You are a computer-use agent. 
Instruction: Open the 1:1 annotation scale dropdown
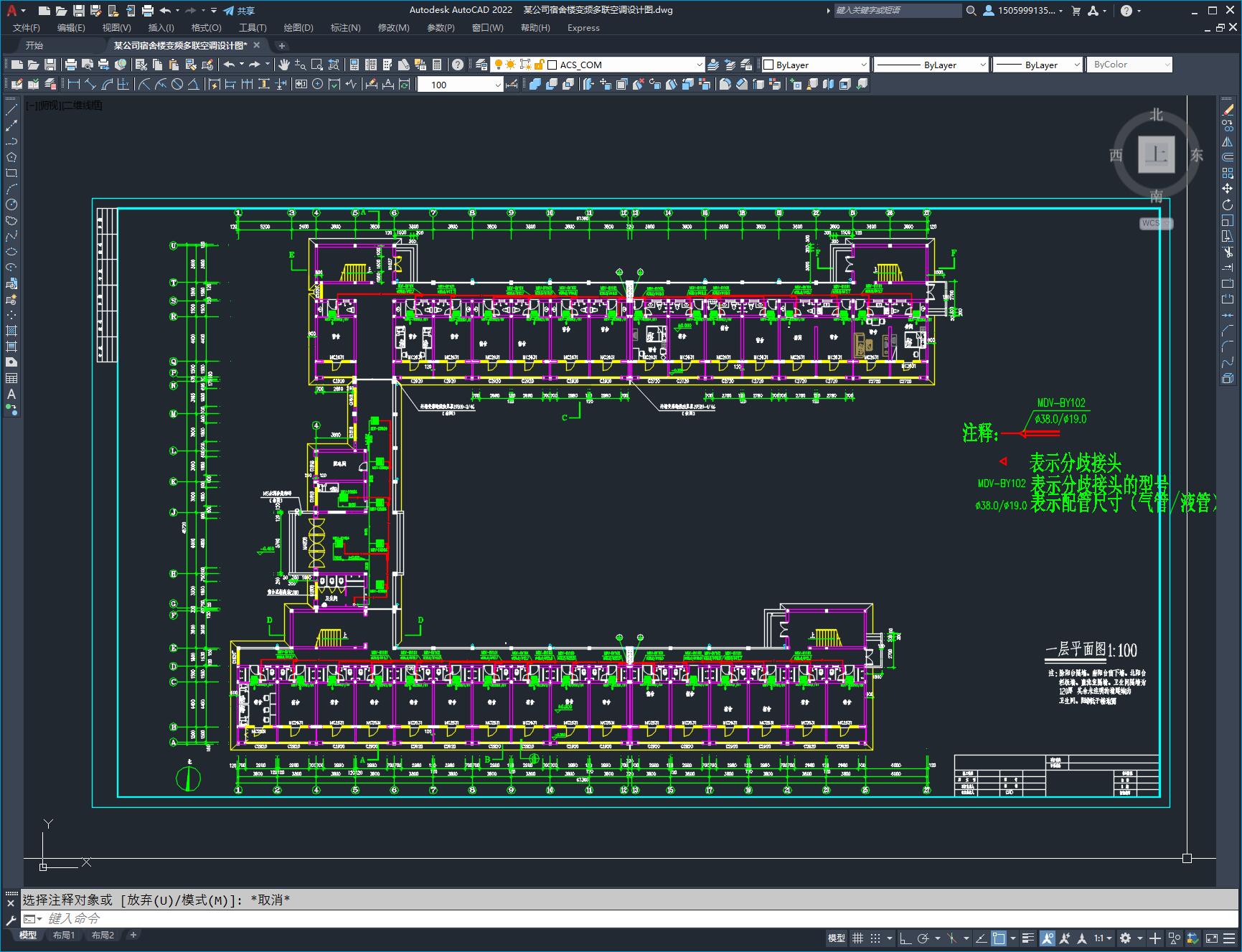coord(1103,938)
